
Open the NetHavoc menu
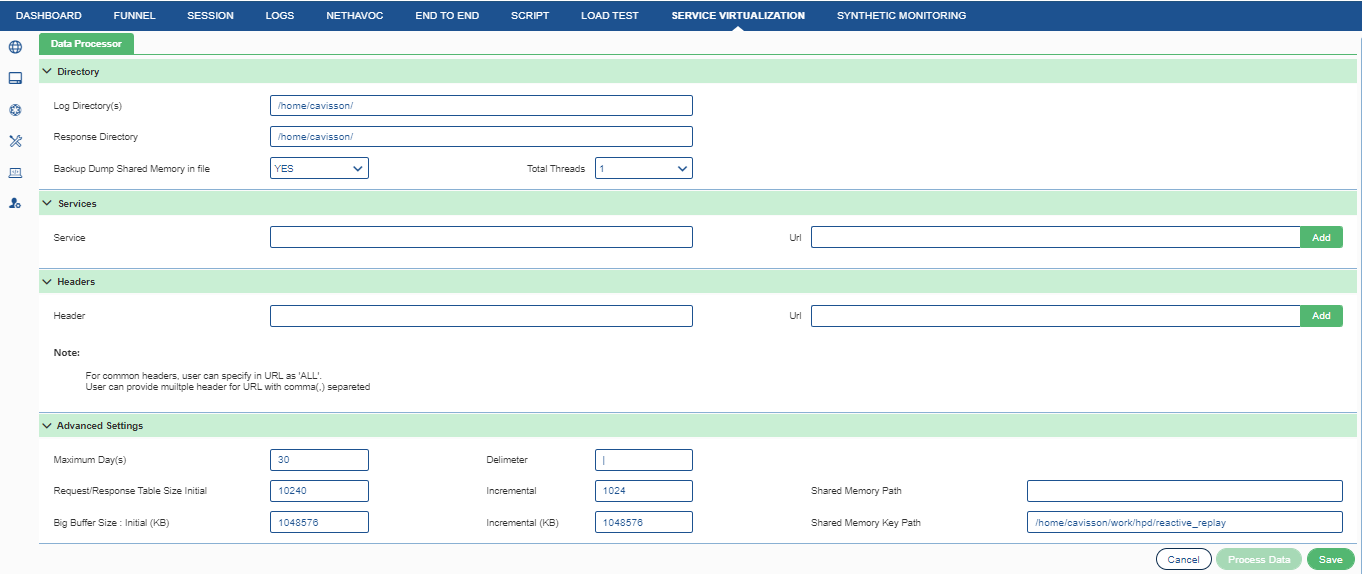pyautogui.click(x=355, y=16)
